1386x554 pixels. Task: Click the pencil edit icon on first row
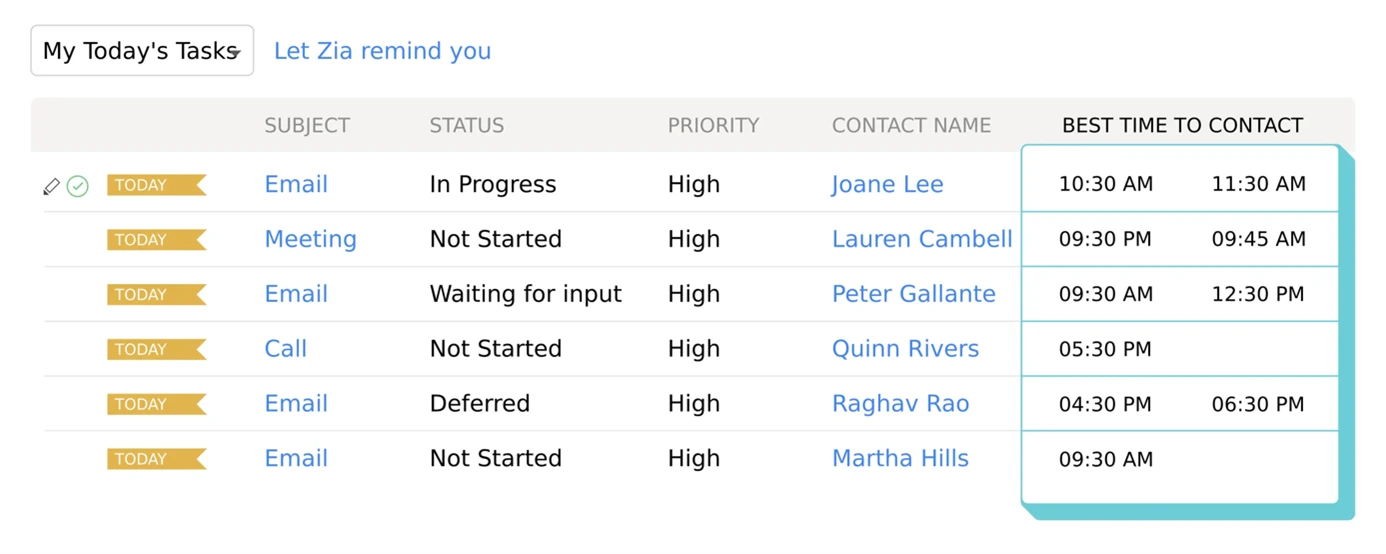click(52, 186)
